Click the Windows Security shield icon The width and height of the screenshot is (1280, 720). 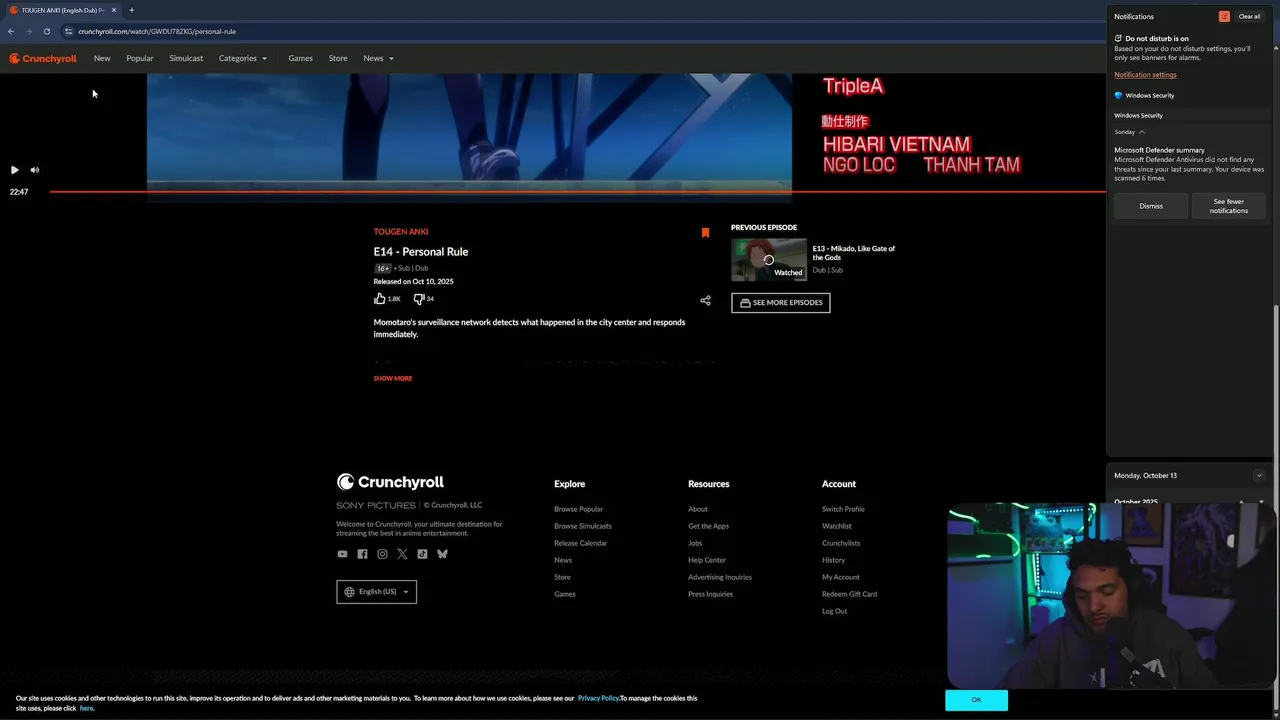(1118, 95)
